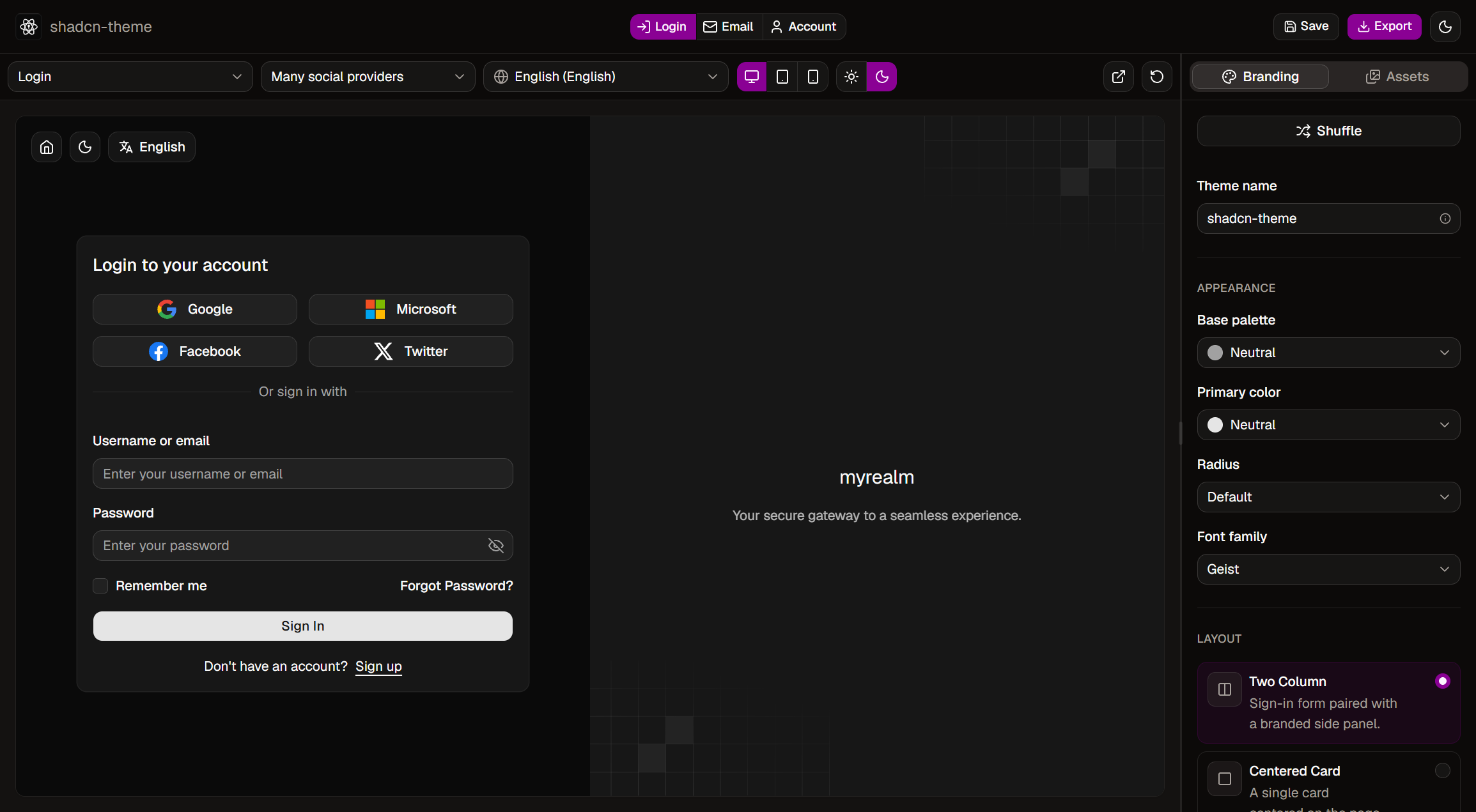
Task: Switch to the Account tab
Action: coord(804,27)
